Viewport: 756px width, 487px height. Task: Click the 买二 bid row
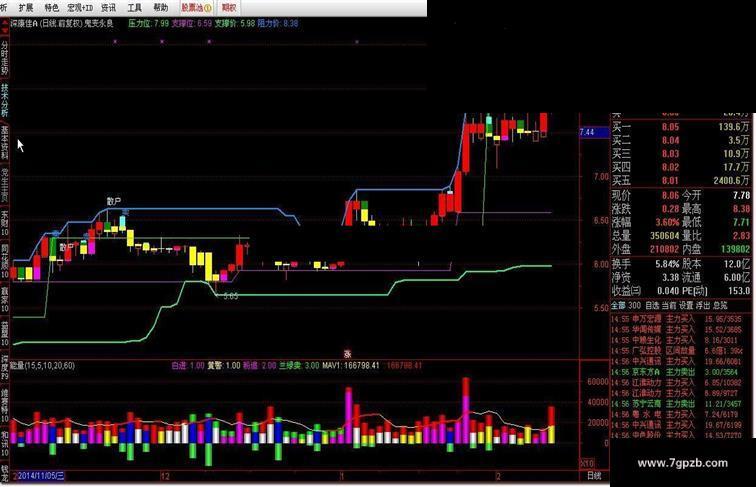(680, 141)
